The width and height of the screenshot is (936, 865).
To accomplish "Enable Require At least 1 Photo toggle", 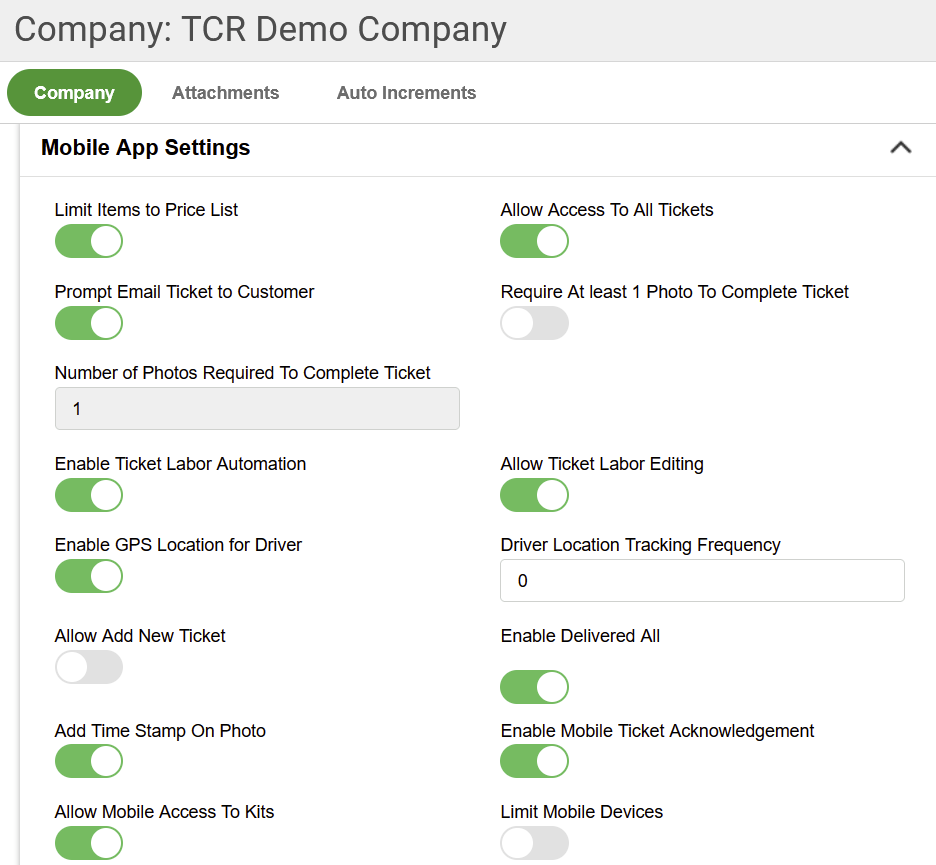I will coord(534,323).
